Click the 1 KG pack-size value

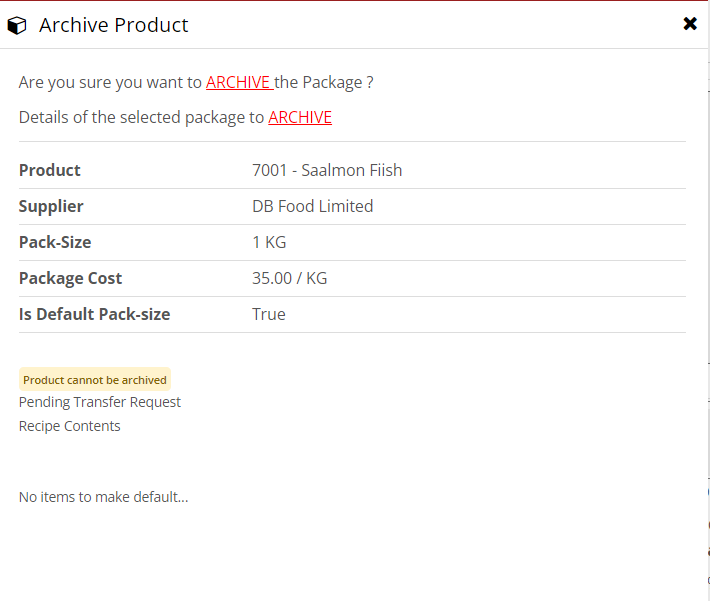(x=269, y=242)
